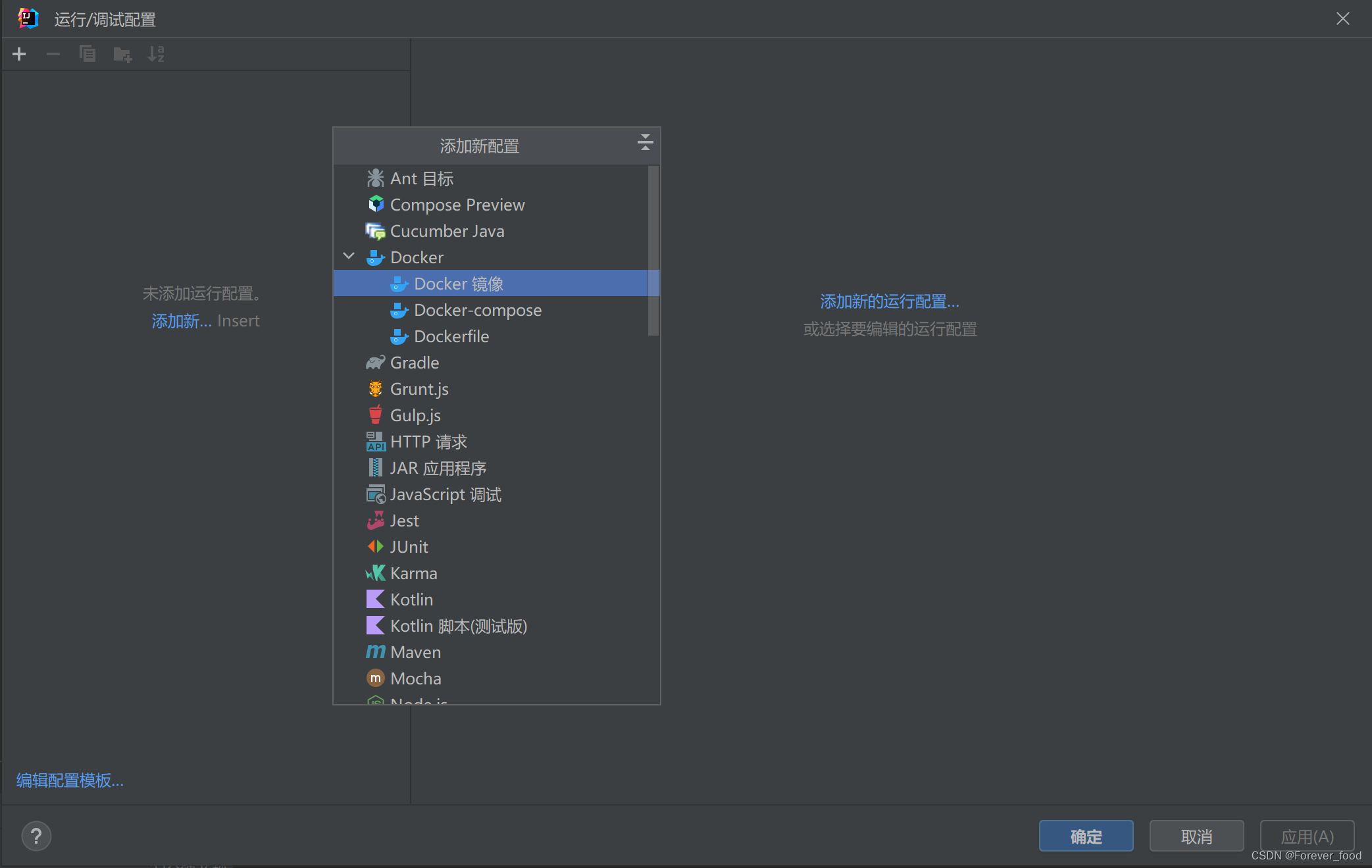Select Jest configuration type
The image size is (1372, 868).
coord(490,521)
